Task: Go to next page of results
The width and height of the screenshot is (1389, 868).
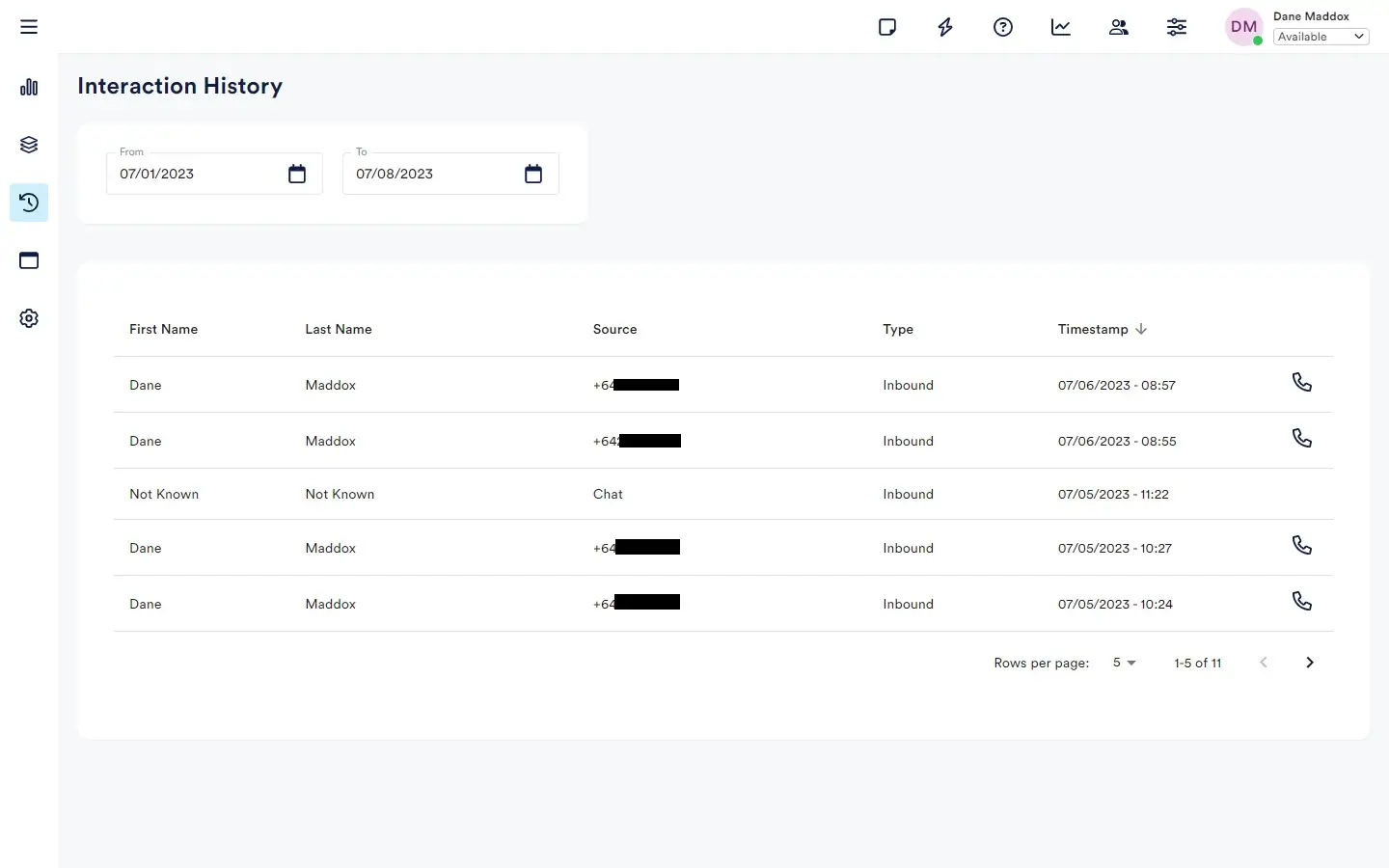Action: [x=1309, y=663]
